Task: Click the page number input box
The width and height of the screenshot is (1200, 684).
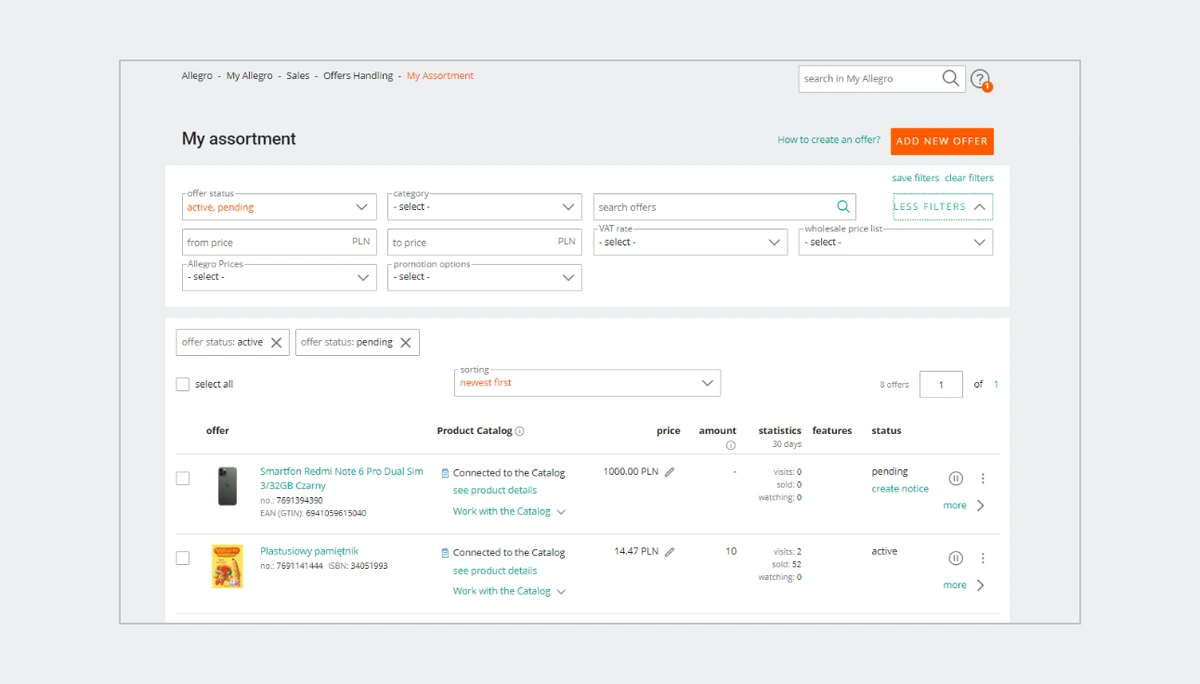Action: [941, 384]
